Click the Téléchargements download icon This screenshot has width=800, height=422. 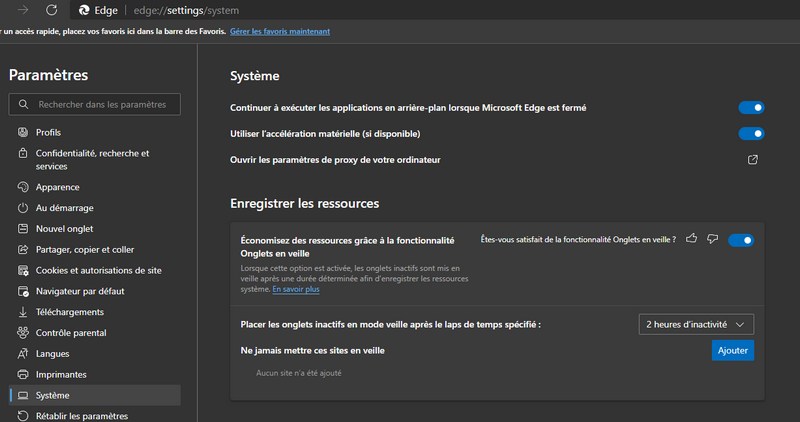(23, 312)
